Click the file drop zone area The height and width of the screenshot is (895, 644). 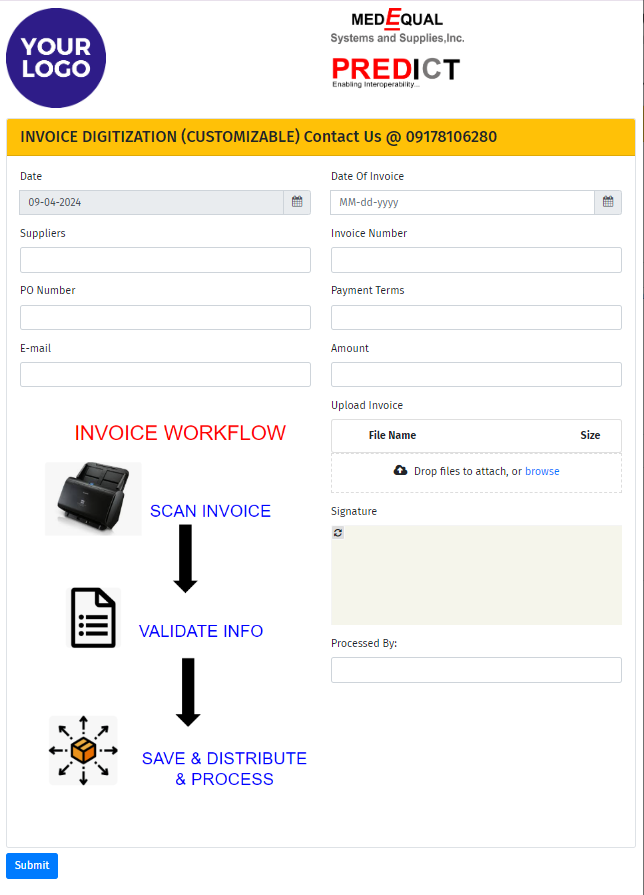[476, 473]
